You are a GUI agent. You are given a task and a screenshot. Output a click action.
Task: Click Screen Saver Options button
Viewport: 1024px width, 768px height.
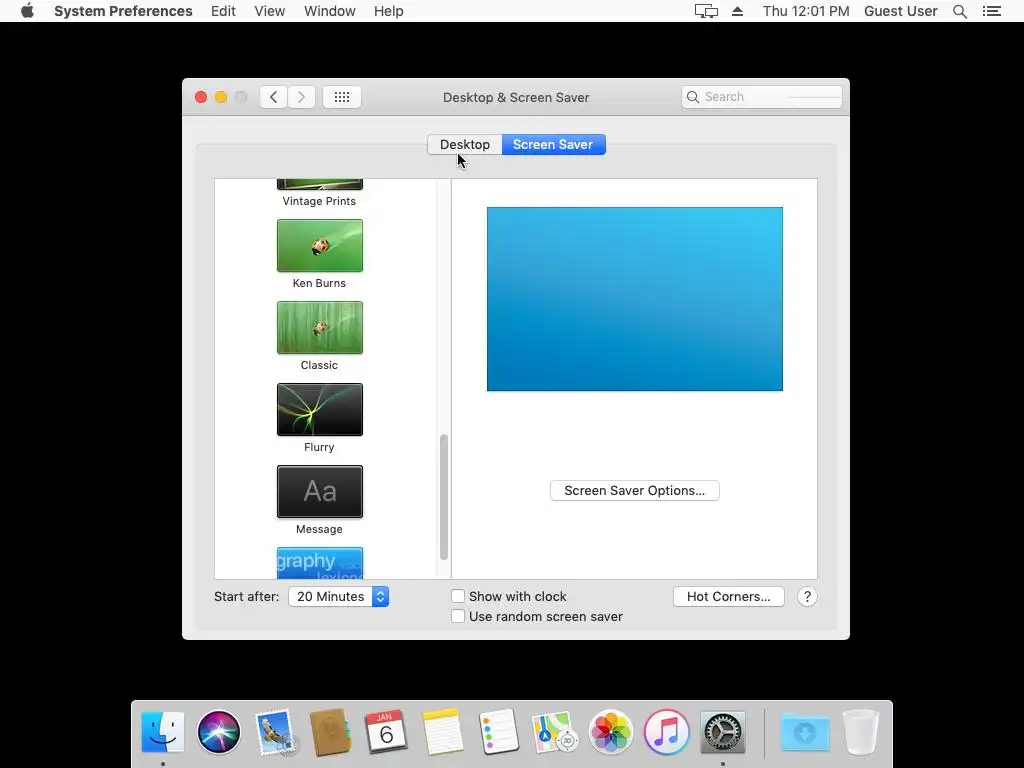coord(635,490)
